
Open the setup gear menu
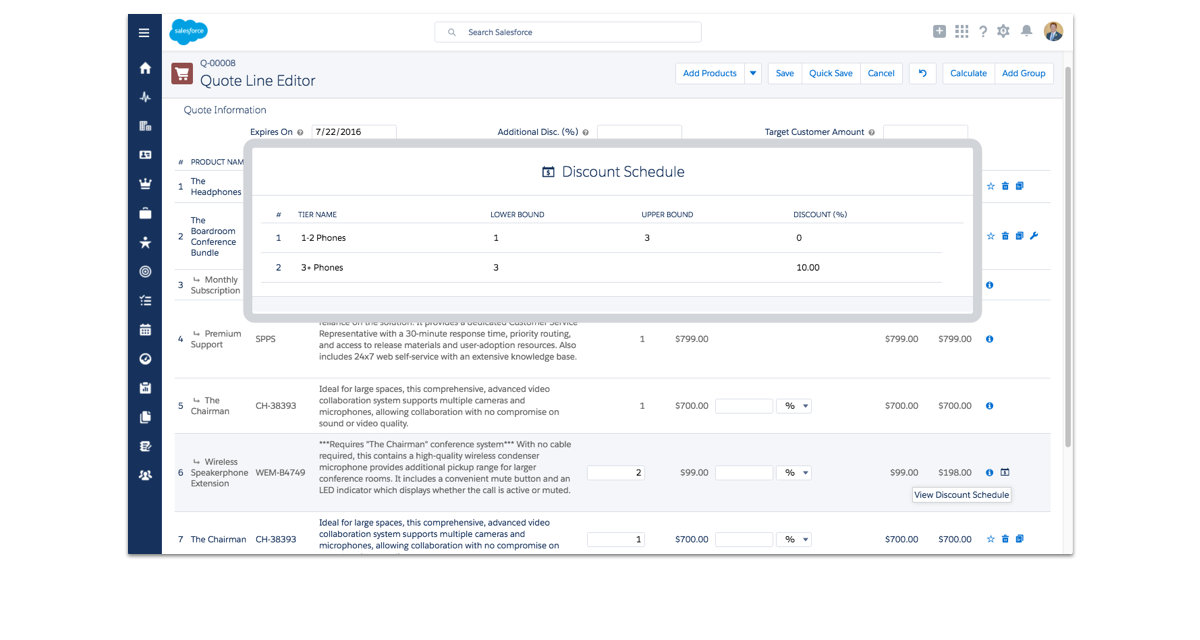pyautogui.click(x=1003, y=32)
